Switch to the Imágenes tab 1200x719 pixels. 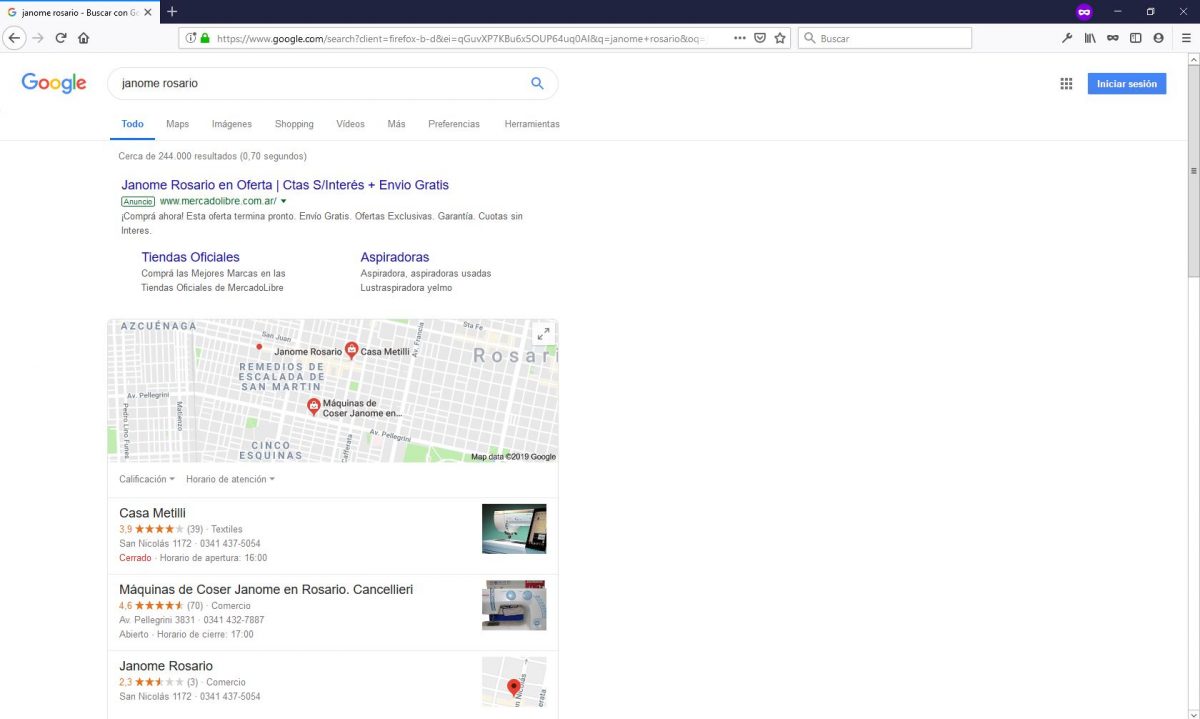point(231,123)
